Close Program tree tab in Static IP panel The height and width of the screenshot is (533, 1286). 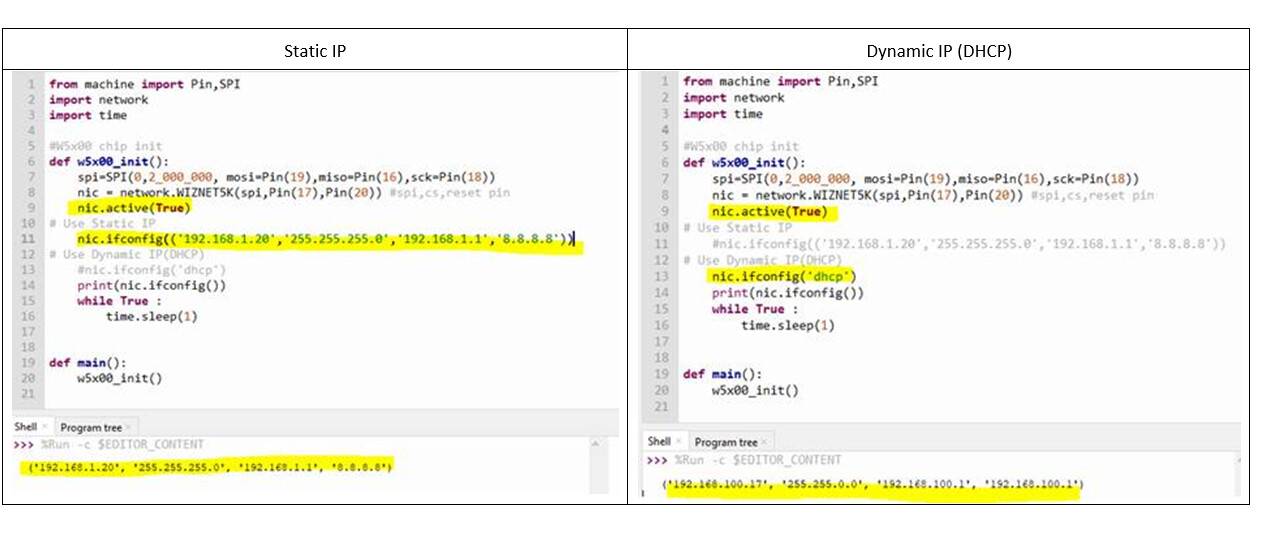pos(129,428)
